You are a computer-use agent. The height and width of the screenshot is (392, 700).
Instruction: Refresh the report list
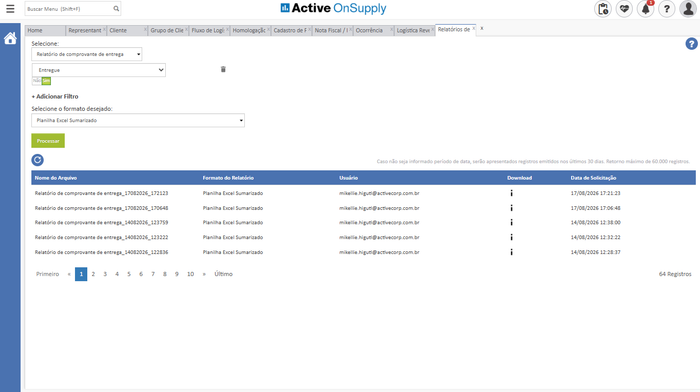[38, 160]
